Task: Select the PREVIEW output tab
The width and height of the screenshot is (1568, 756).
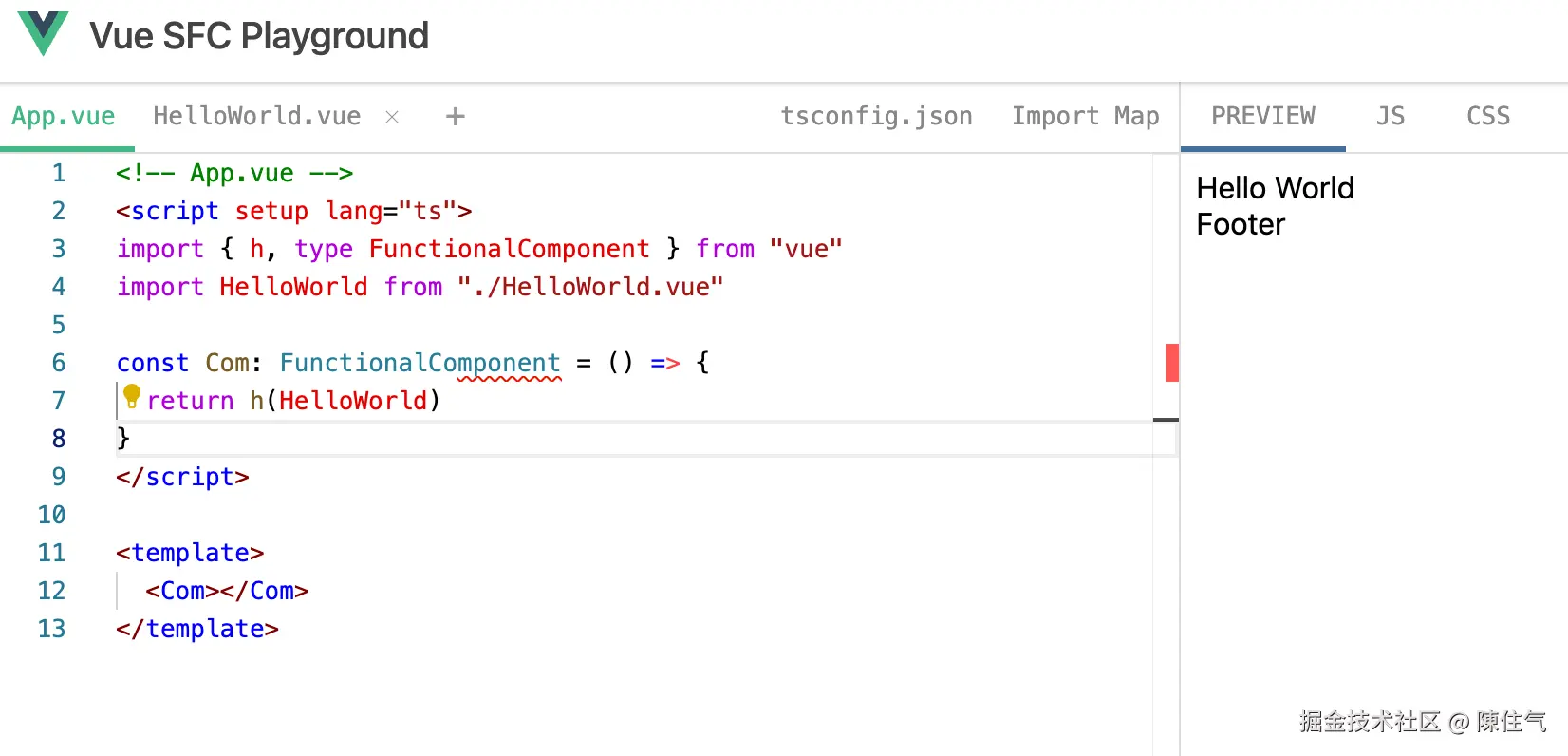Action: click(x=1262, y=117)
